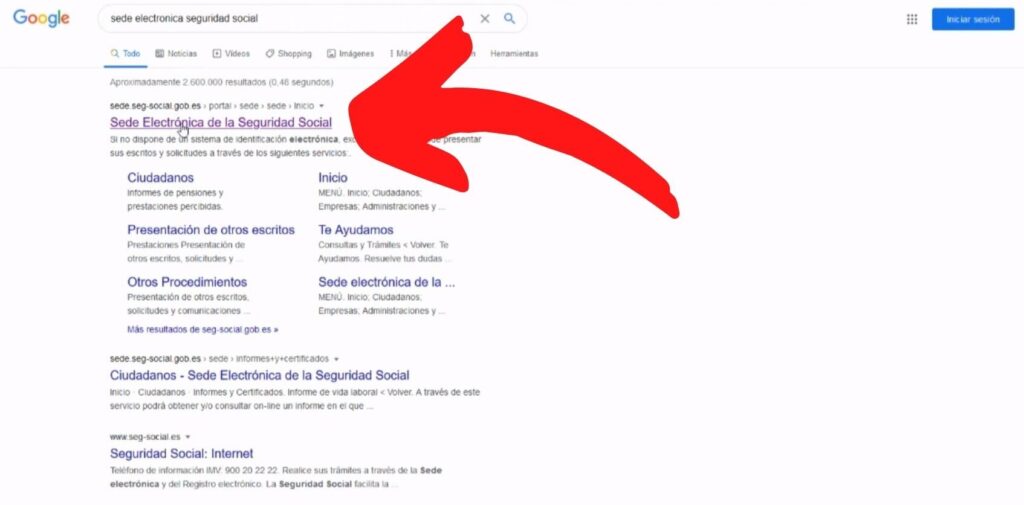Click the www.seg-social.es URL text
The width and height of the screenshot is (1024, 505).
[x=145, y=437]
